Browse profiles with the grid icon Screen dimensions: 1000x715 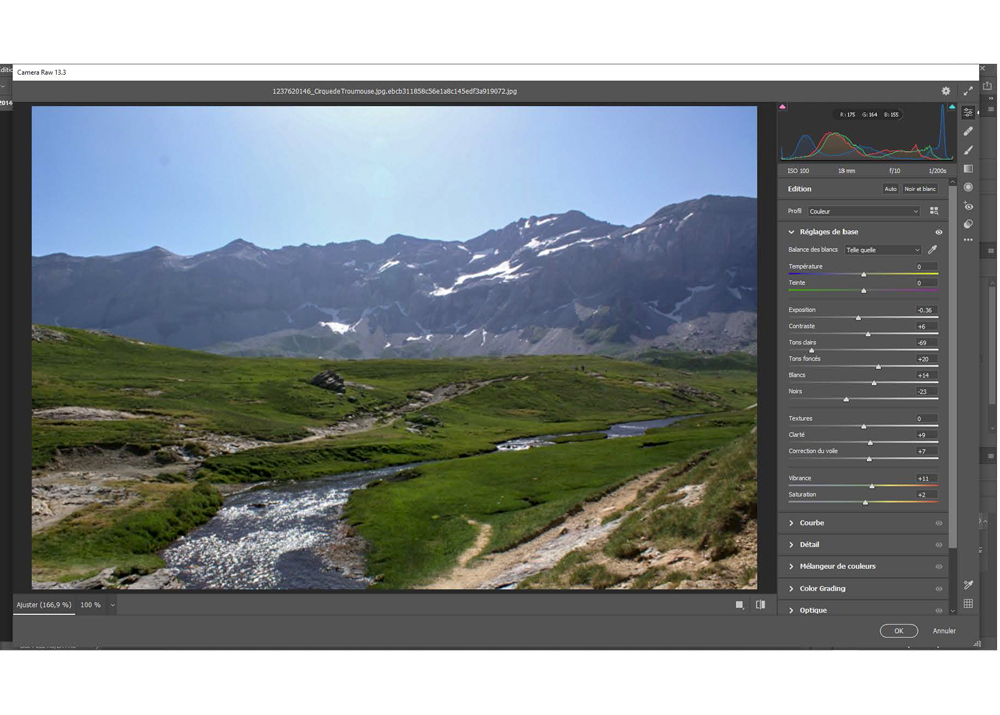pyautogui.click(x=934, y=211)
